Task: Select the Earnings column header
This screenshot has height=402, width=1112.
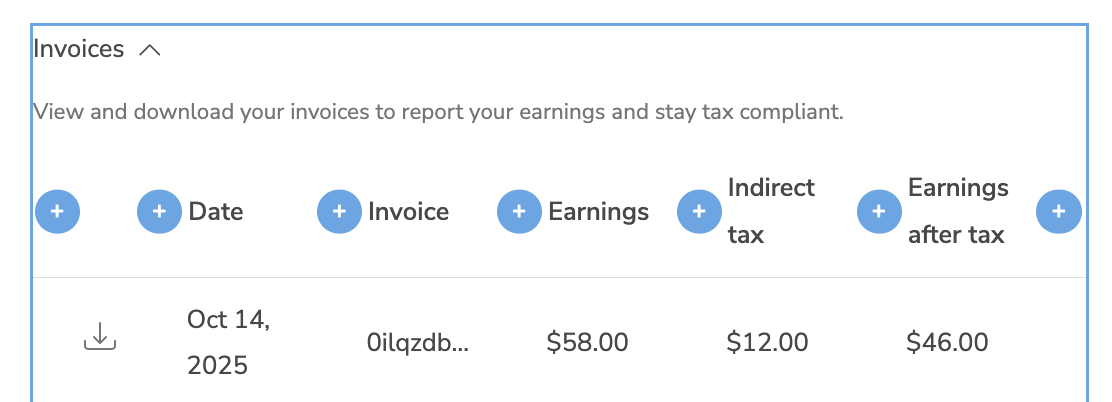Action: coord(598,212)
